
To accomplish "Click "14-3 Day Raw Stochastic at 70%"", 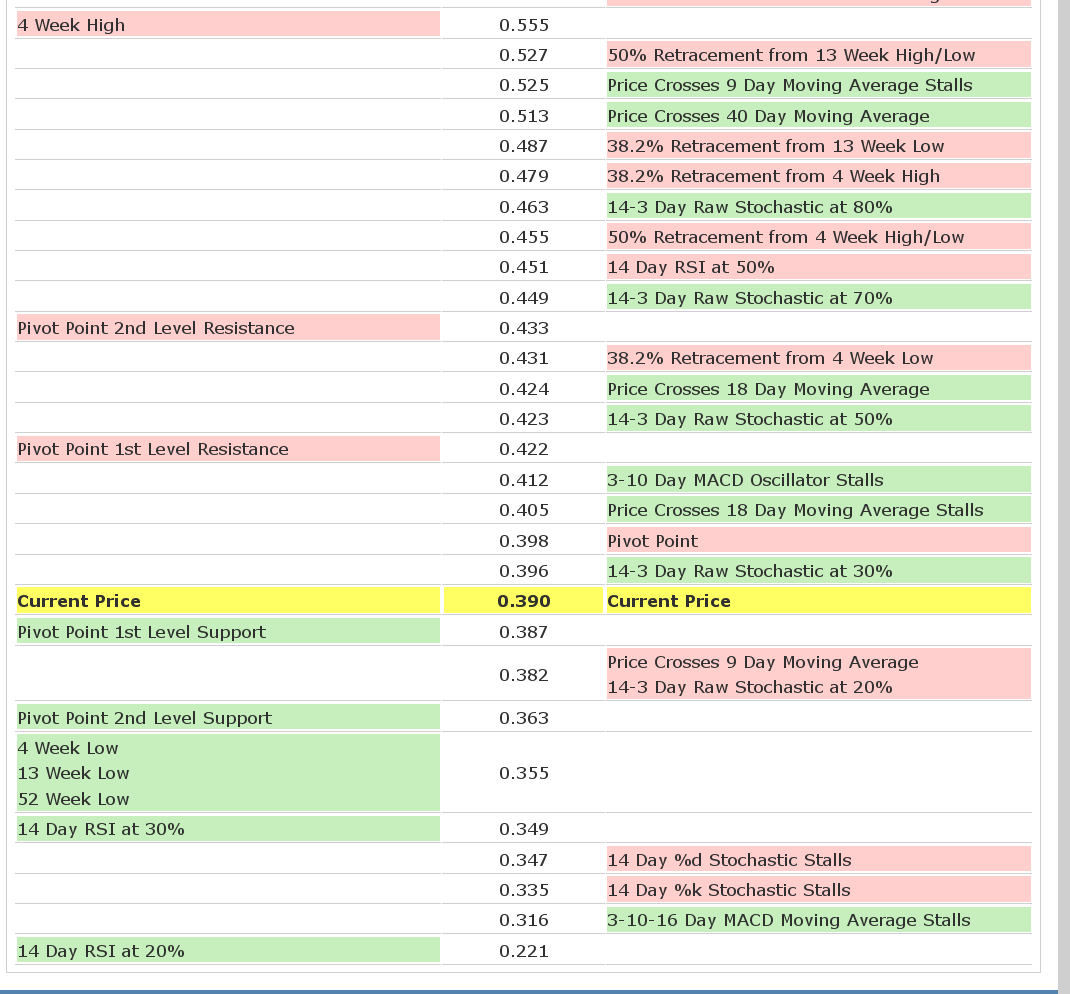I will point(750,298).
